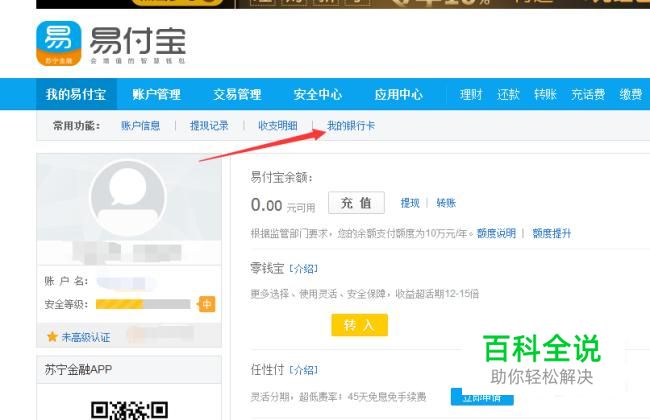Screen dimensions: 650x420
Task: Open 未高级认证 link
Action: [86, 337]
